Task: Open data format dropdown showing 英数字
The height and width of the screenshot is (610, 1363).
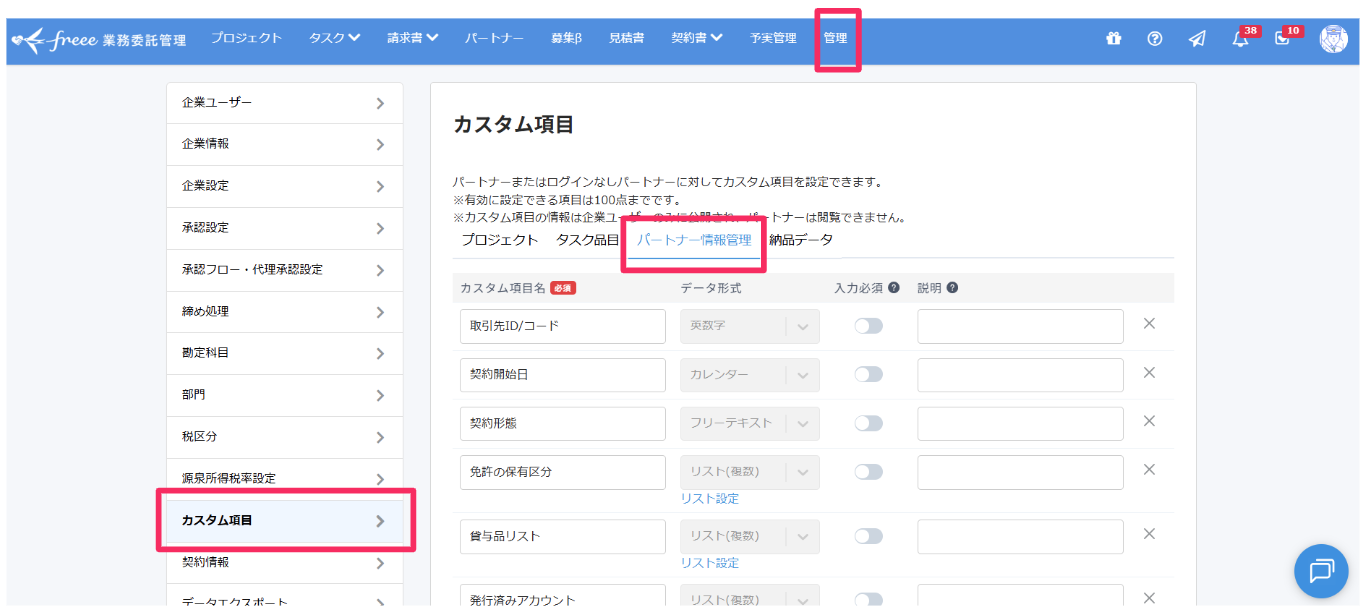Action: coord(749,326)
